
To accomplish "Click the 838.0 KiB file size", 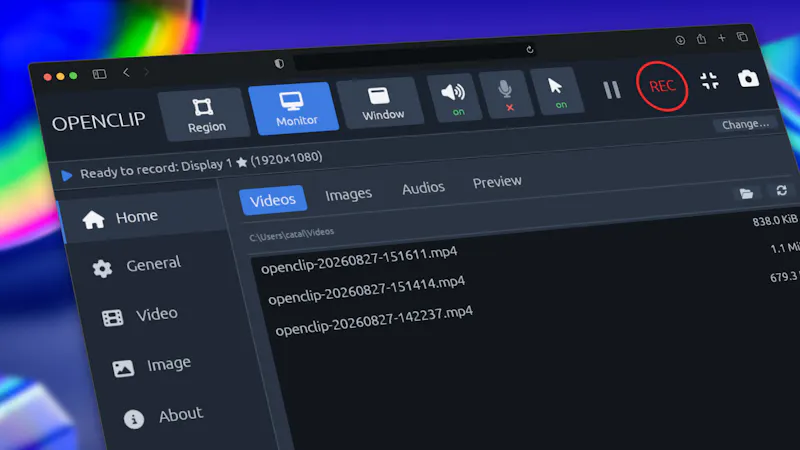I will click(x=775, y=220).
